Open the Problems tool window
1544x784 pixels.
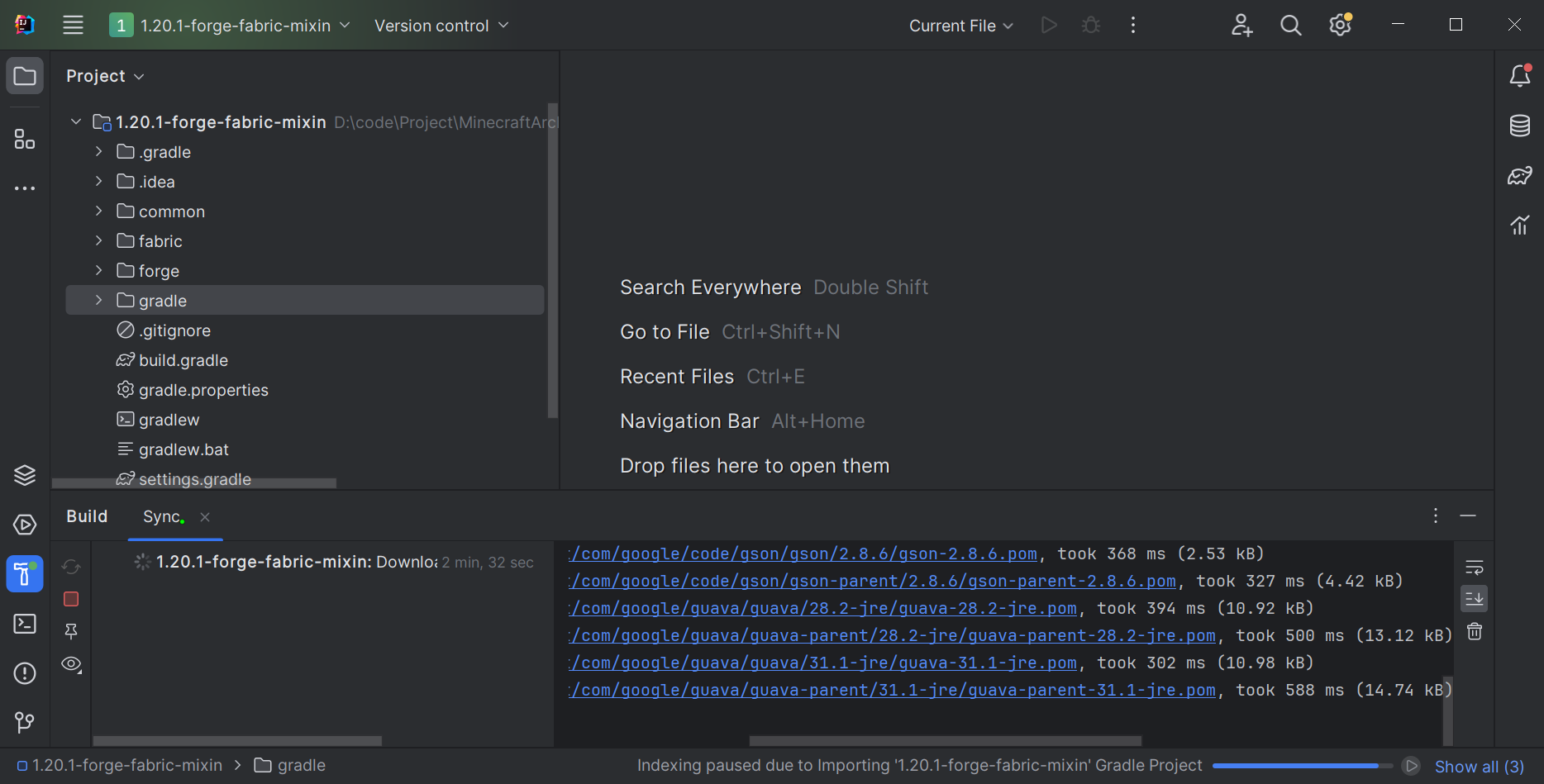[x=25, y=673]
